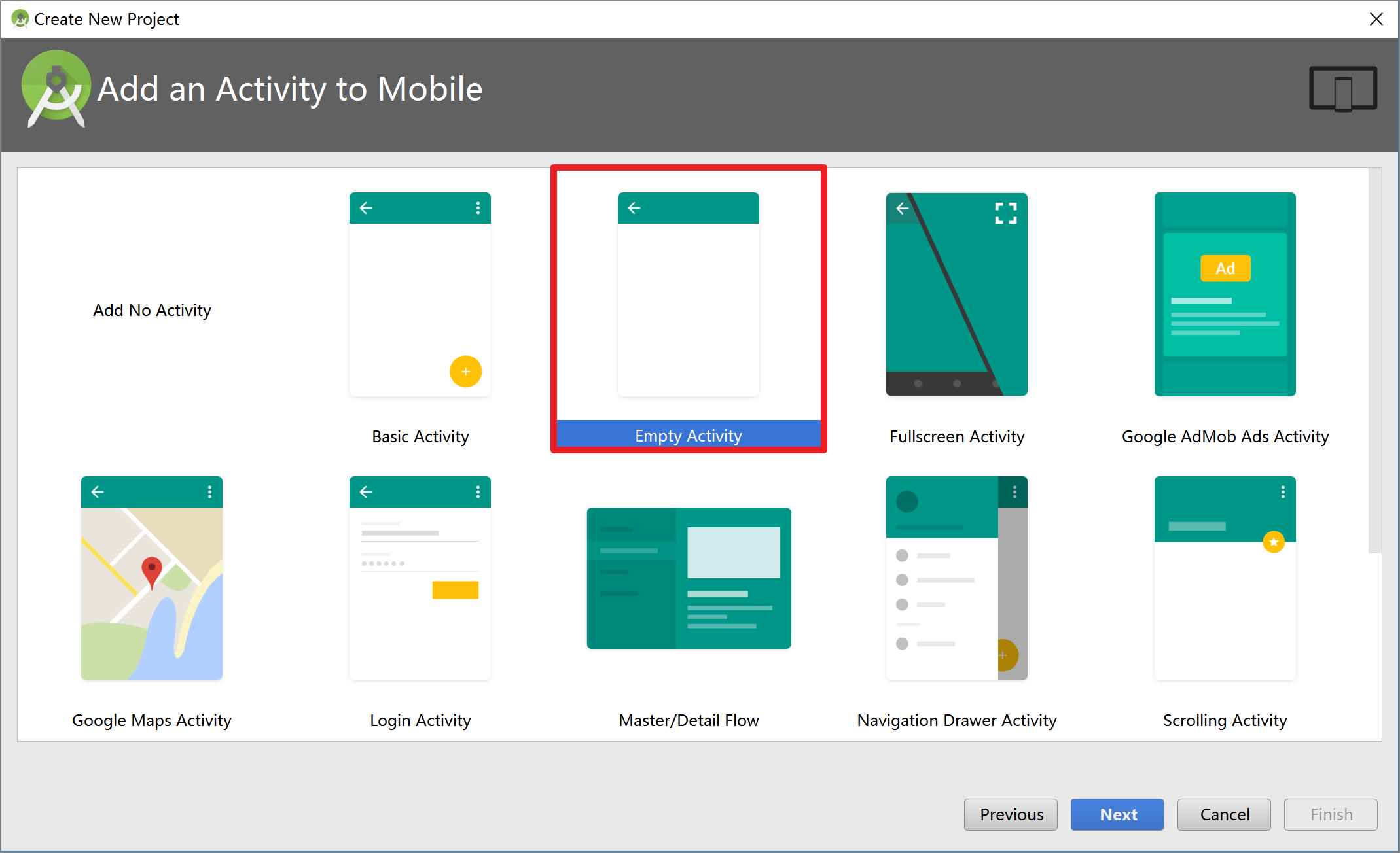Click the vertical scrollbar of the template list
1400x853 pixels.
(1375, 361)
